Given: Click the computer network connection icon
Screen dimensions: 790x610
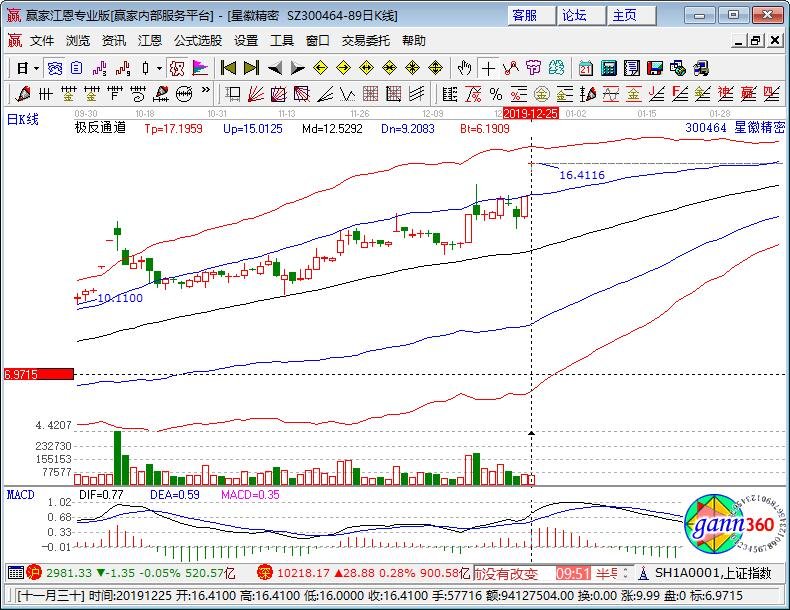Looking at the screenshot, I should tap(701, 68).
